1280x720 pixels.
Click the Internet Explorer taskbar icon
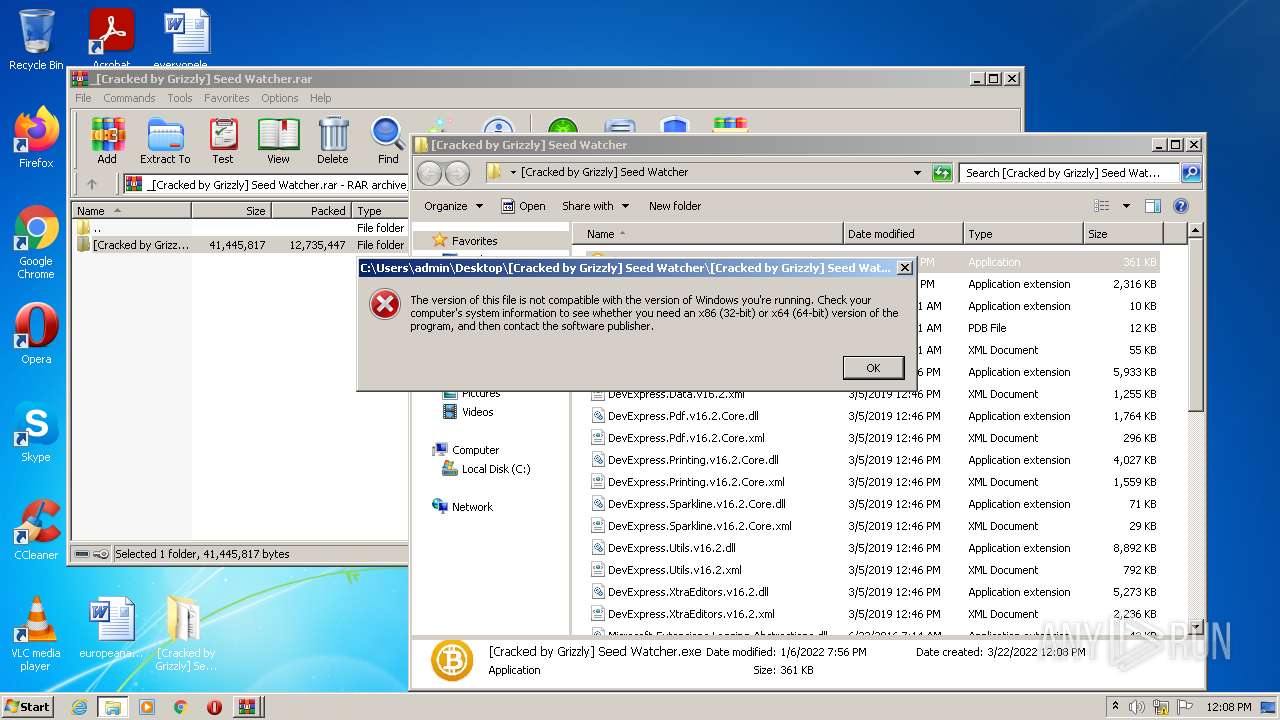tap(79, 707)
